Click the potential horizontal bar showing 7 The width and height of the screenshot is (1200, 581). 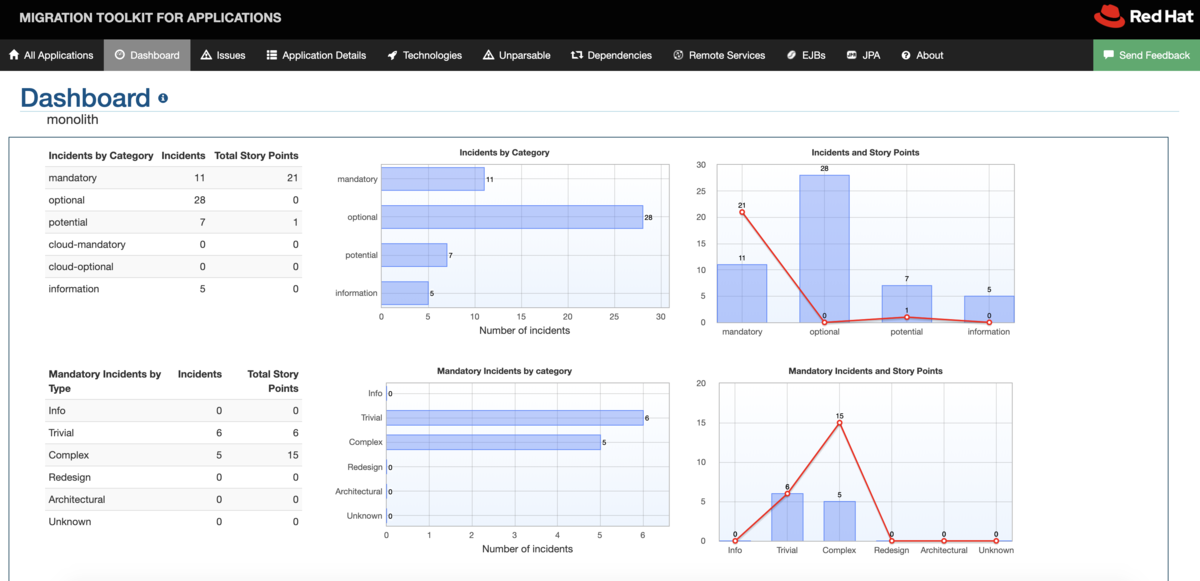tap(414, 255)
